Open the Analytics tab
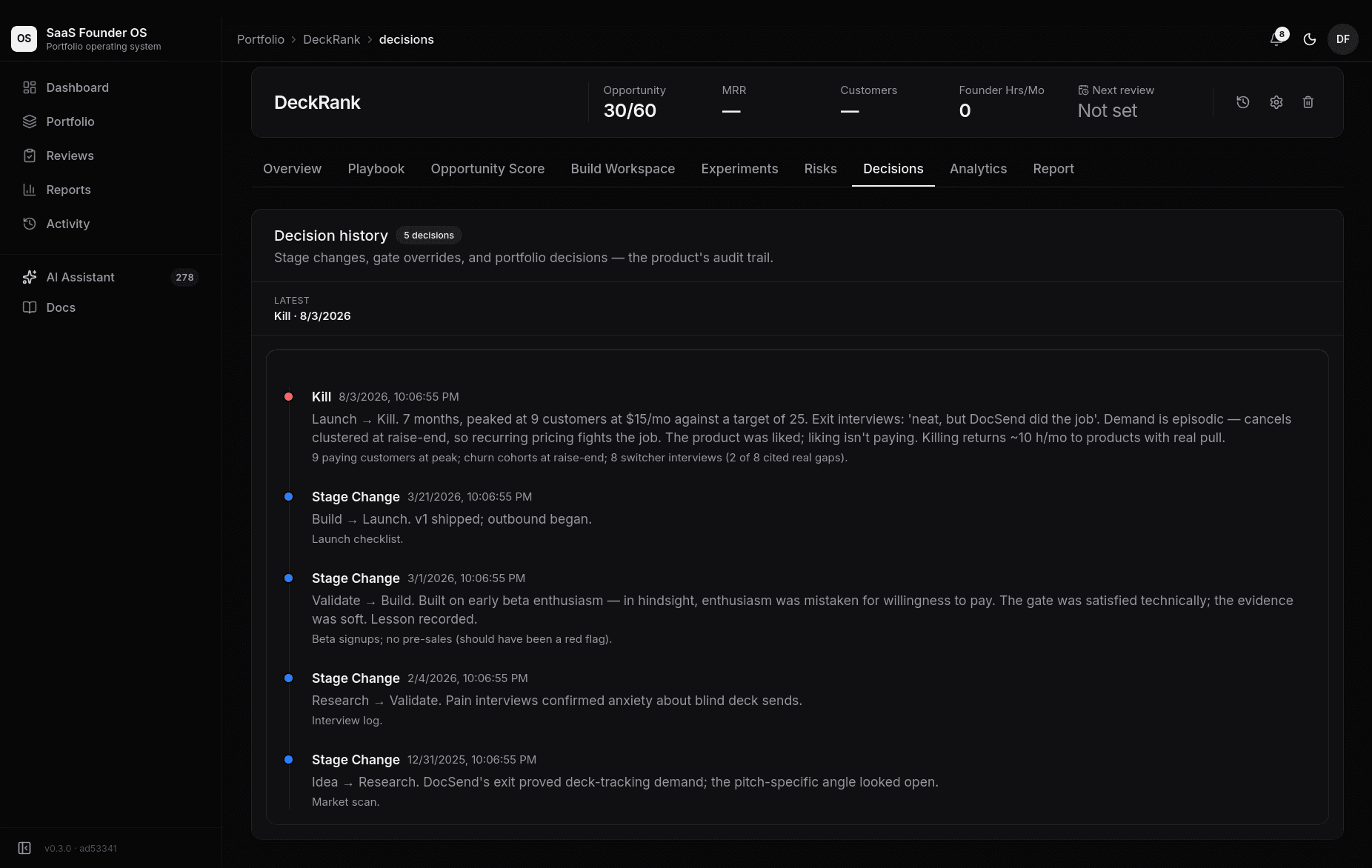 coord(978,169)
